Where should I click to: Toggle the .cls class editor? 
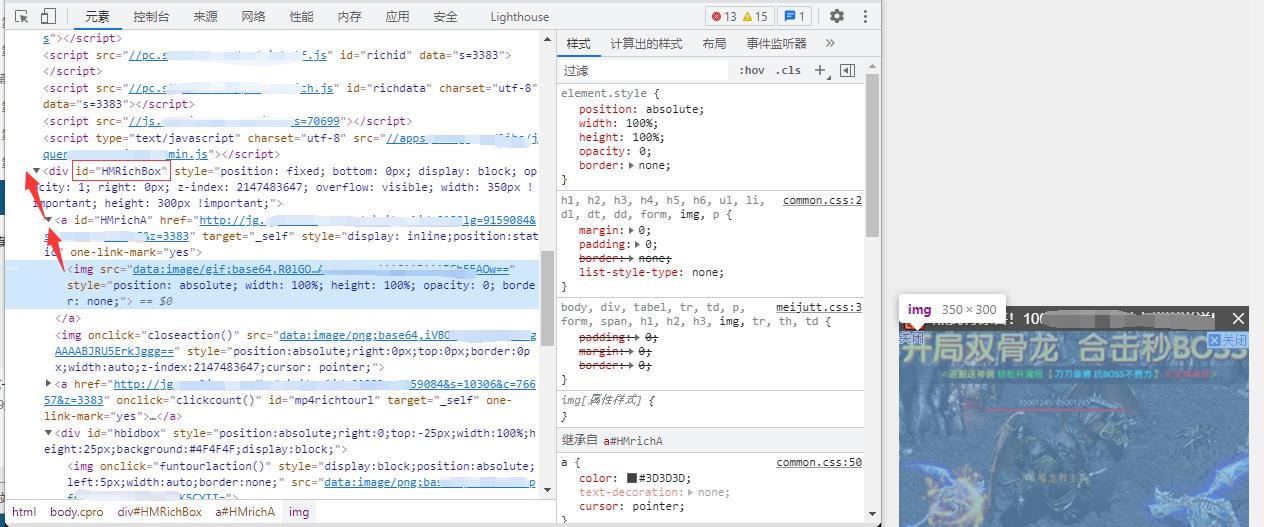coord(788,70)
